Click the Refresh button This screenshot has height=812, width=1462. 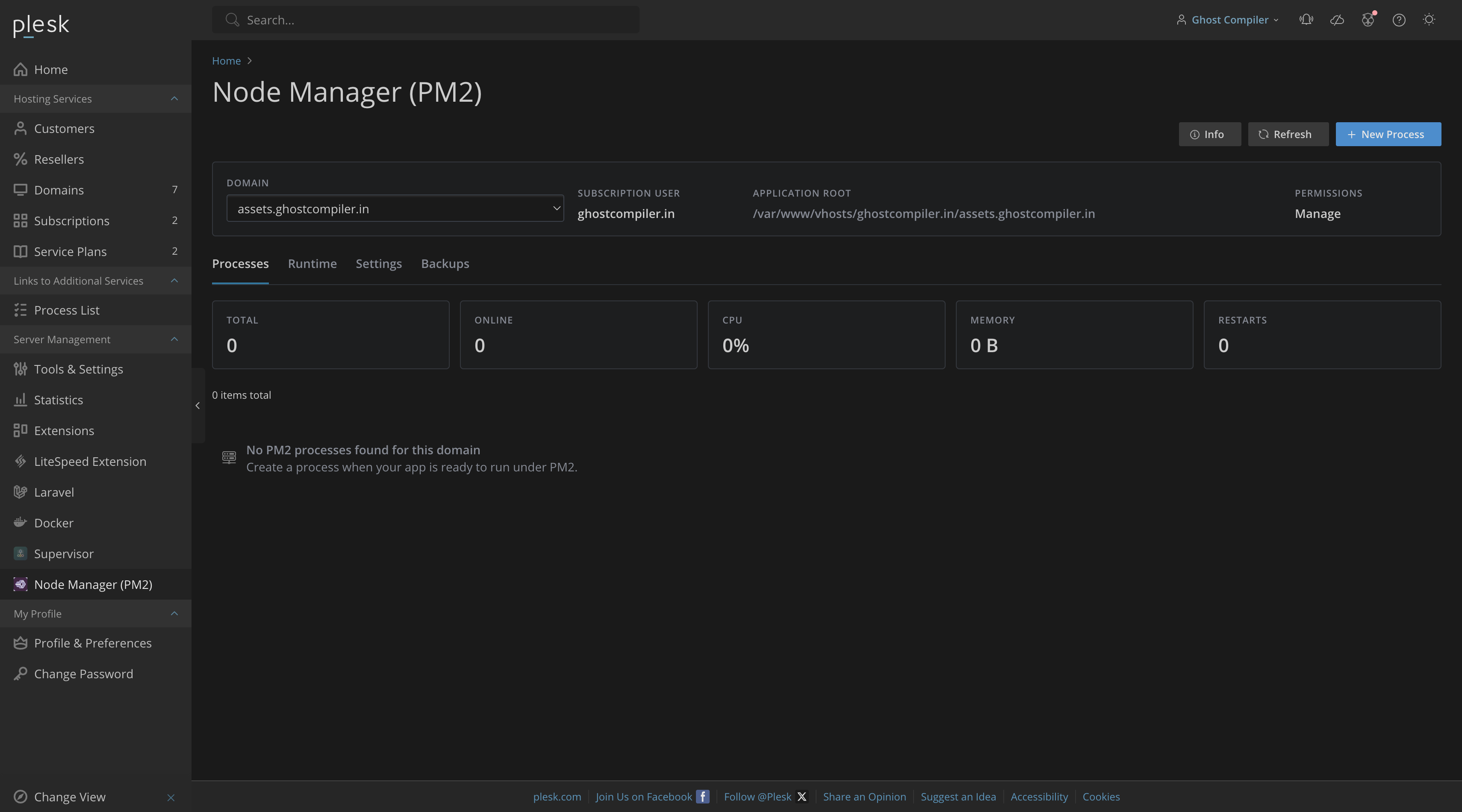[1288, 135]
